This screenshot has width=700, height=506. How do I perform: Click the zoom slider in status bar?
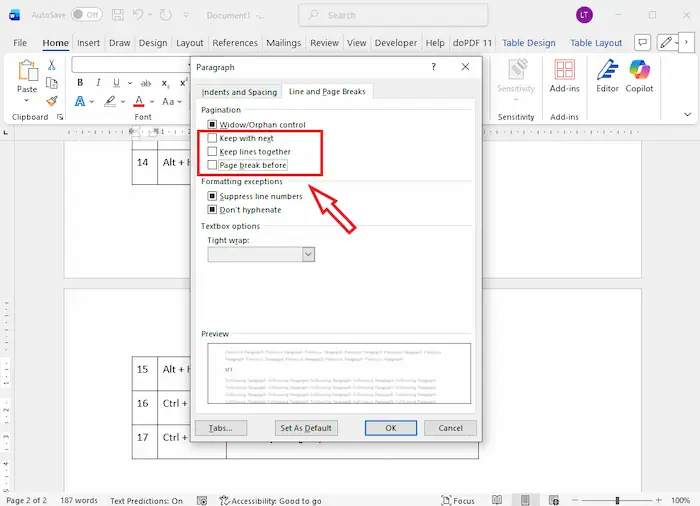click(x=617, y=500)
